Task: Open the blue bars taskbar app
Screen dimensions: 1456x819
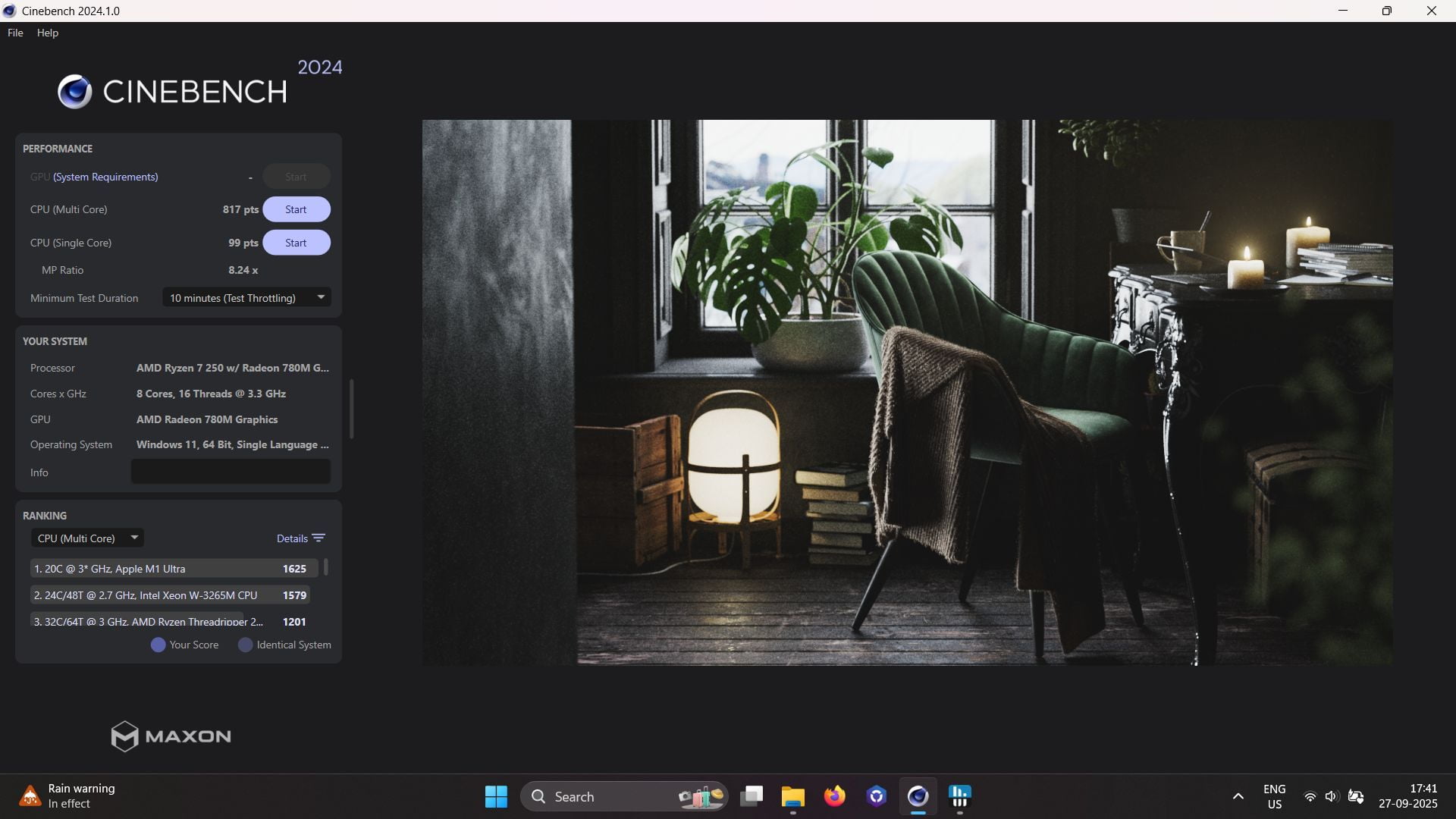Action: point(960,796)
